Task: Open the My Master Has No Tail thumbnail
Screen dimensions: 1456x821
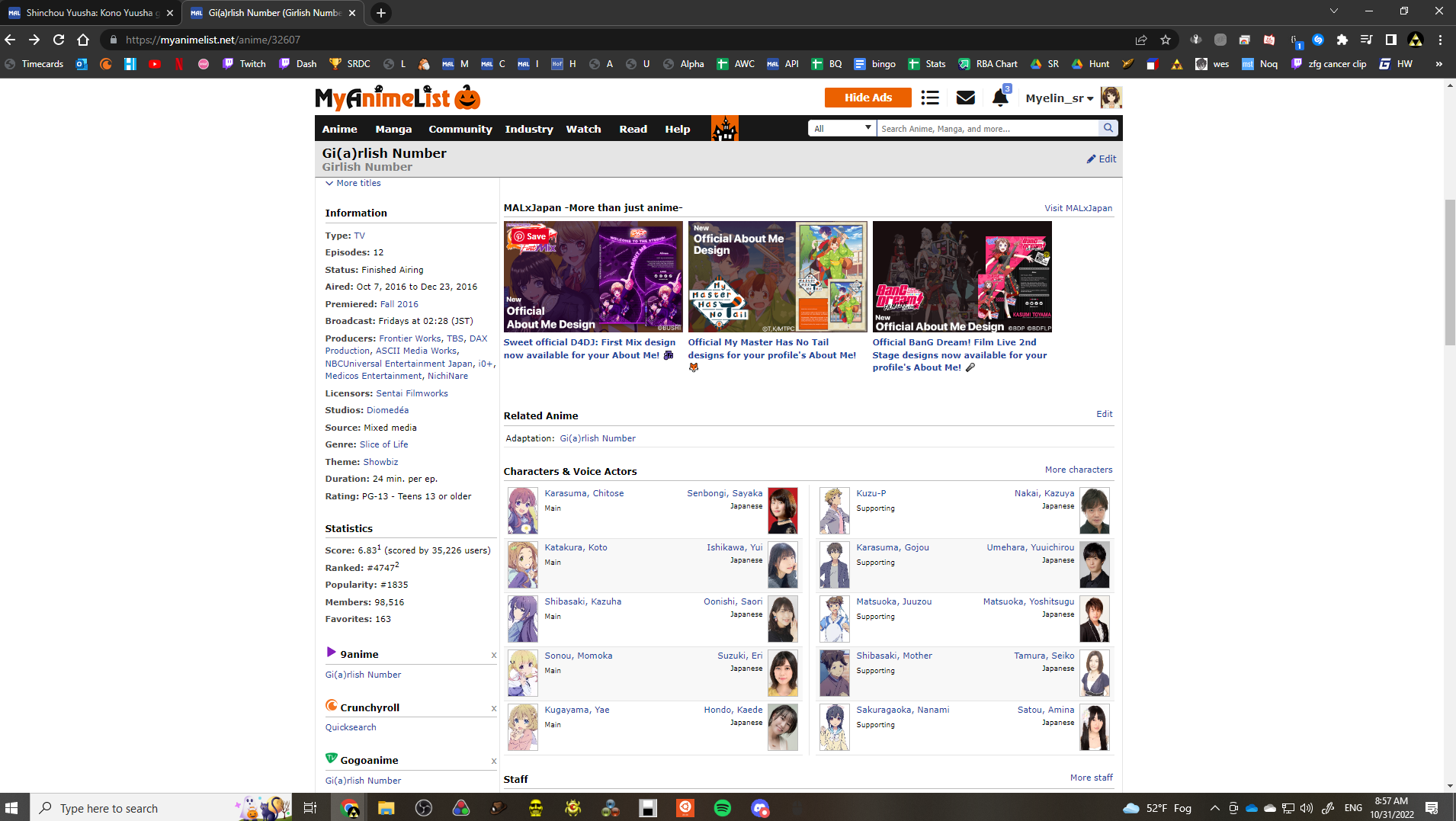Action: pos(778,277)
